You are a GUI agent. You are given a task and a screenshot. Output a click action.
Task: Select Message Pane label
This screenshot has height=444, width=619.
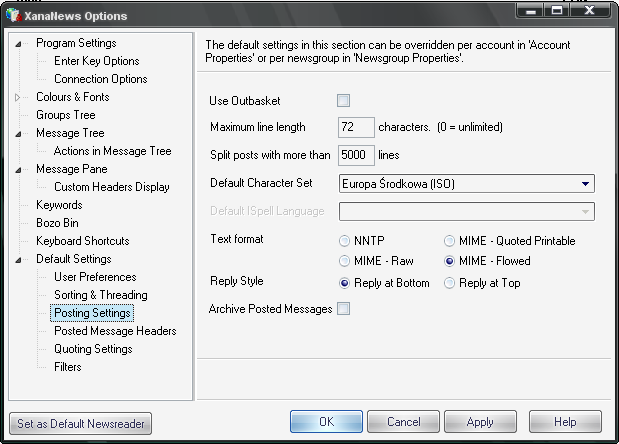[72, 169]
